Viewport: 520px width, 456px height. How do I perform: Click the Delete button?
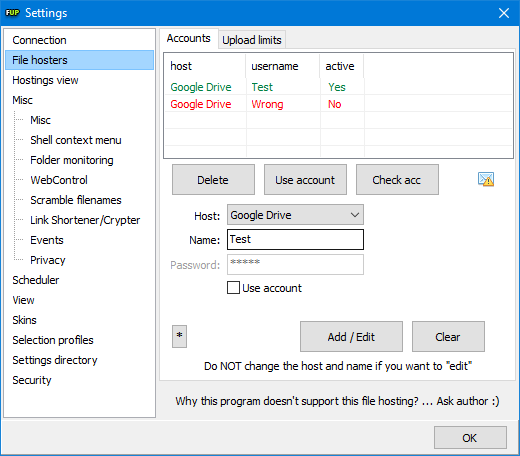[213, 180]
